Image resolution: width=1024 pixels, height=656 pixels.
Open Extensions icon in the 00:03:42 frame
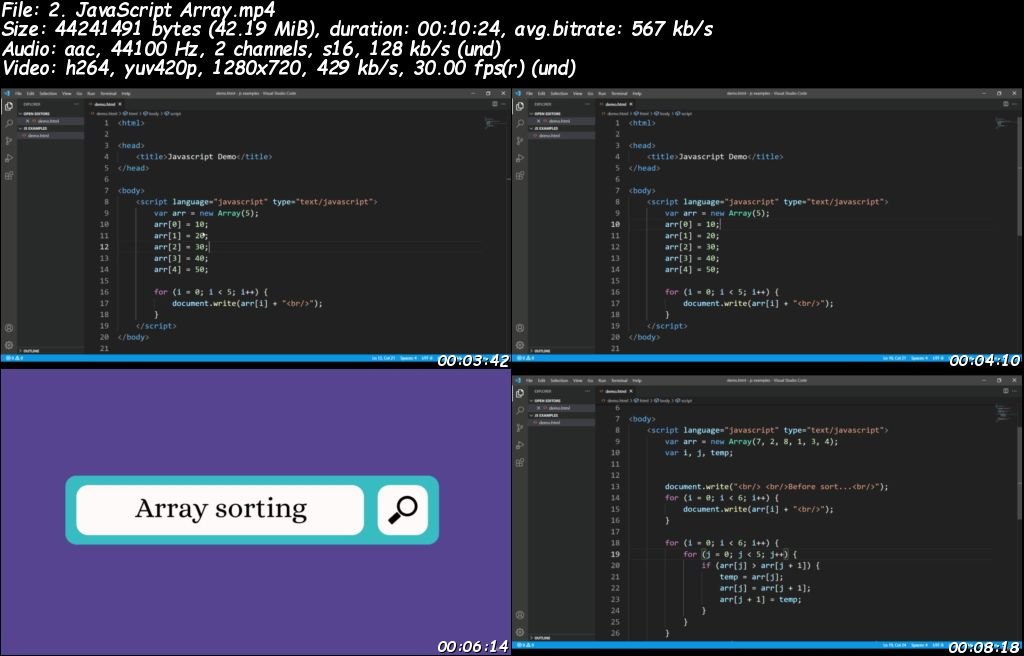[8, 175]
